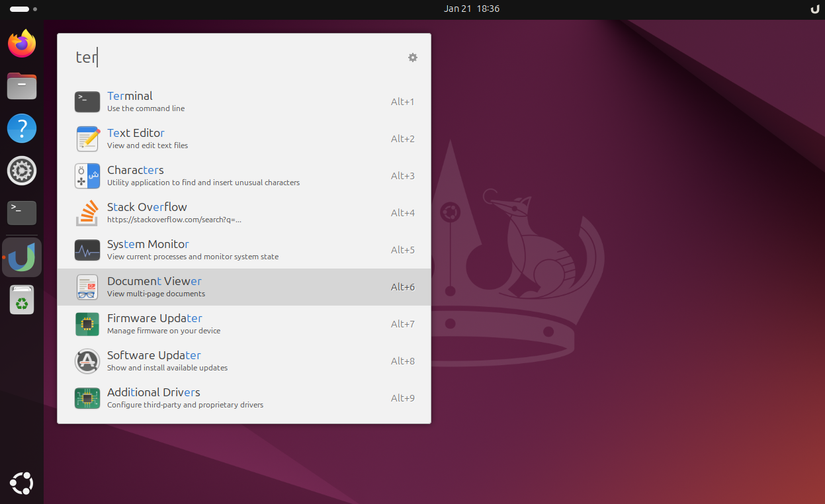Click the Alt+1 shortcut label
This screenshot has width=825, height=504.
coord(403,102)
